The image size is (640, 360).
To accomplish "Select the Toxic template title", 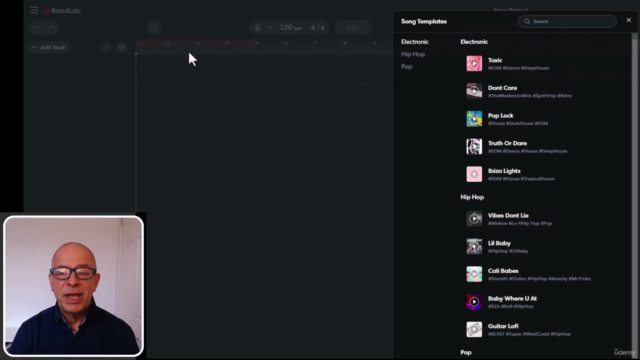I will point(495,60).
